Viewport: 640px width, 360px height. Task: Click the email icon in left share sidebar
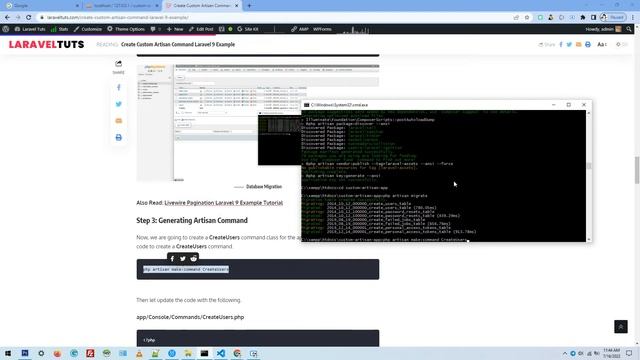119,121
